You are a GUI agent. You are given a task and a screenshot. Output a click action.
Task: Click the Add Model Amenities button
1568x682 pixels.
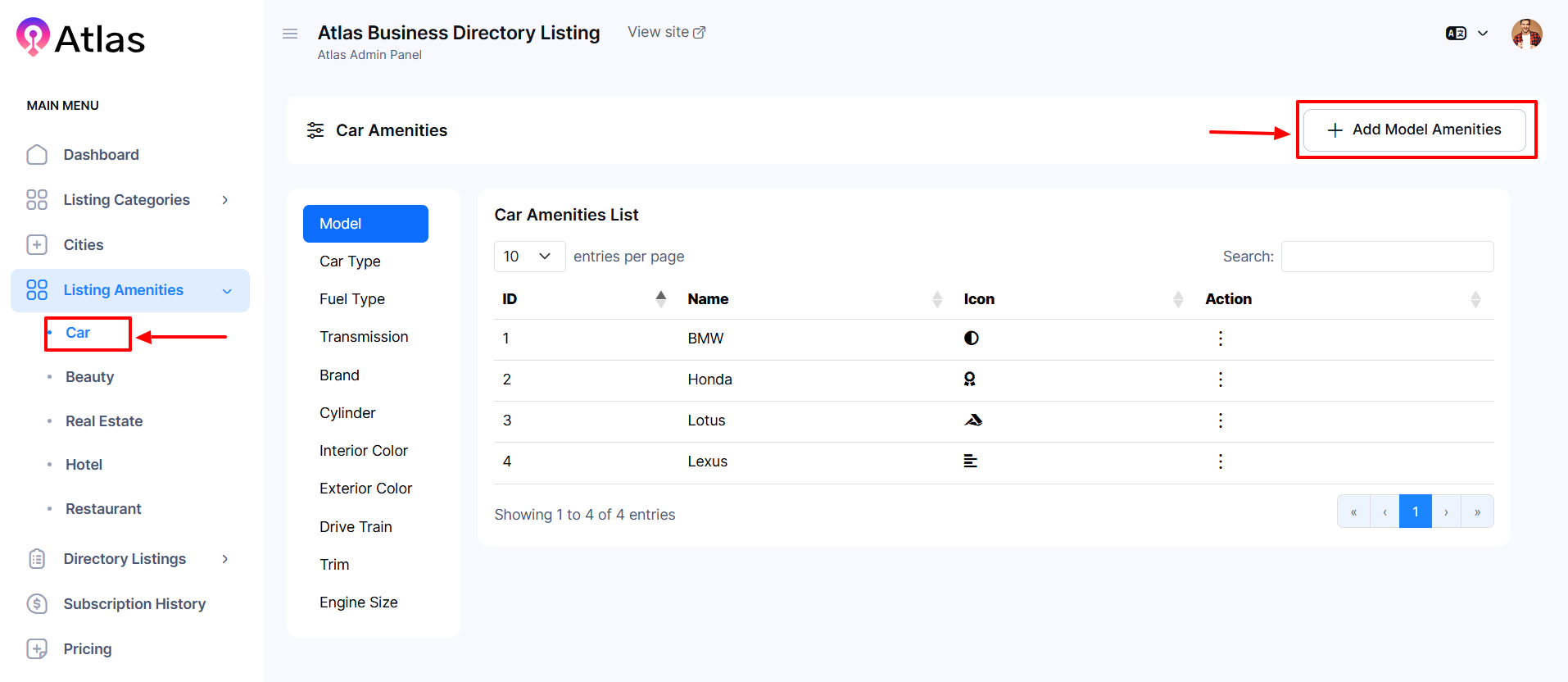click(1415, 130)
